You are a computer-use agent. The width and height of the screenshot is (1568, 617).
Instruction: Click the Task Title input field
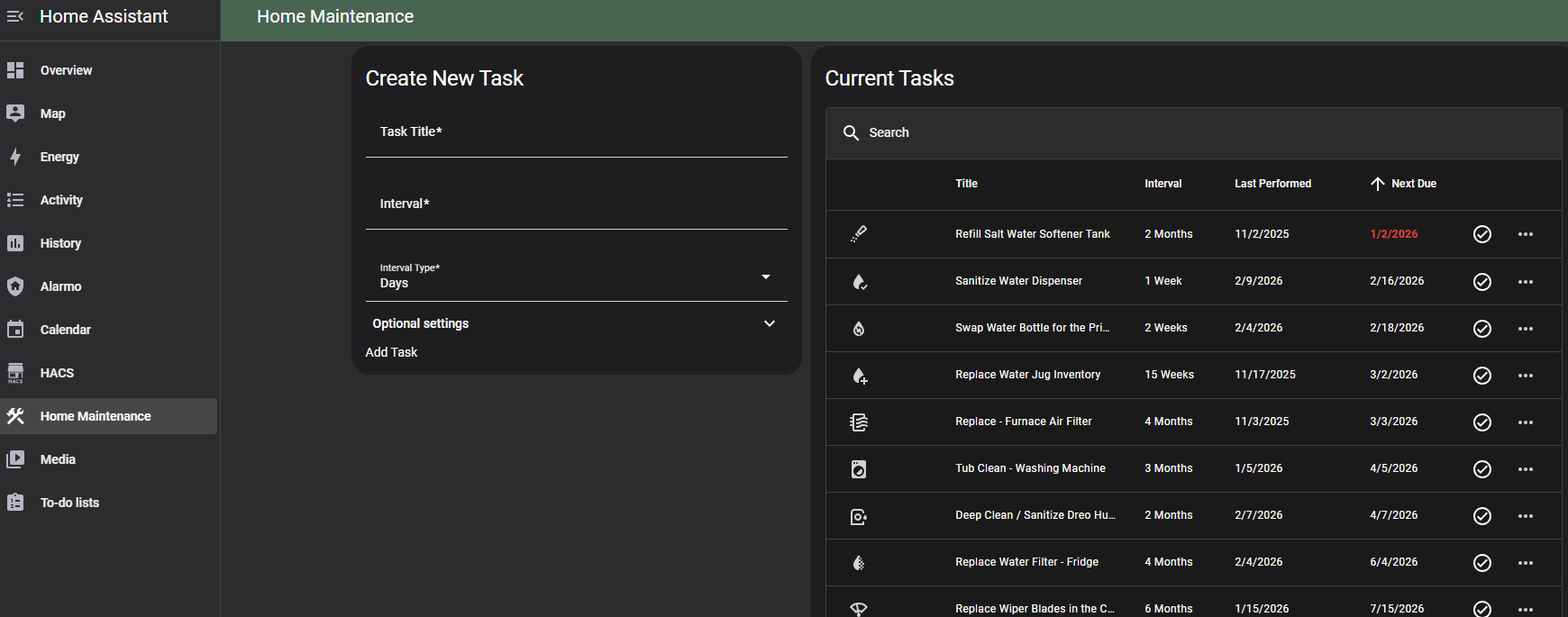pyautogui.click(x=576, y=135)
